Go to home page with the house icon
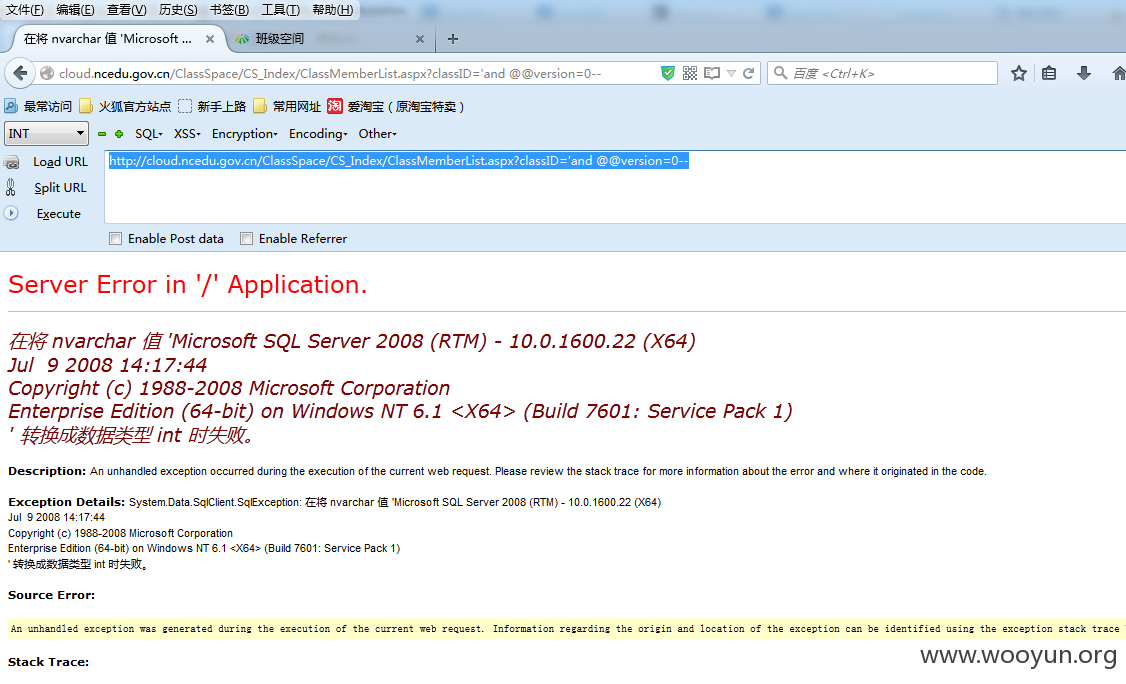 [x=1119, y=73]
